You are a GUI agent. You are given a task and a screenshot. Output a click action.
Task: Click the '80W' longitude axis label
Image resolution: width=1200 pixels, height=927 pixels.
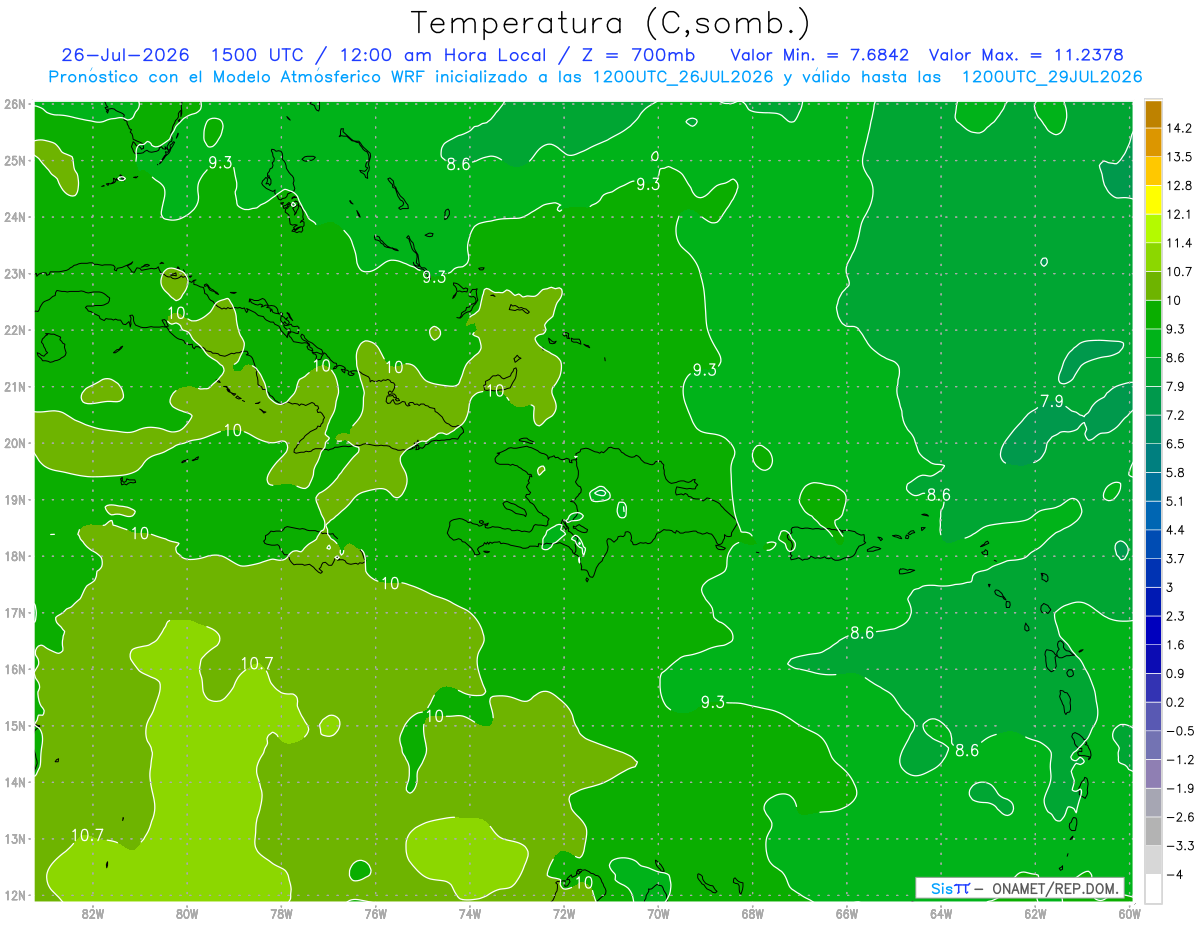187,912
